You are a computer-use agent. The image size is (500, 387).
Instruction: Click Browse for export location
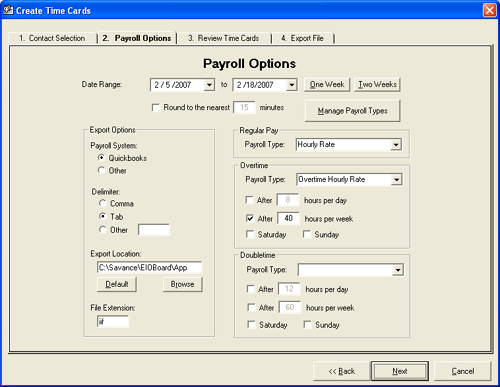click(182, 284)
